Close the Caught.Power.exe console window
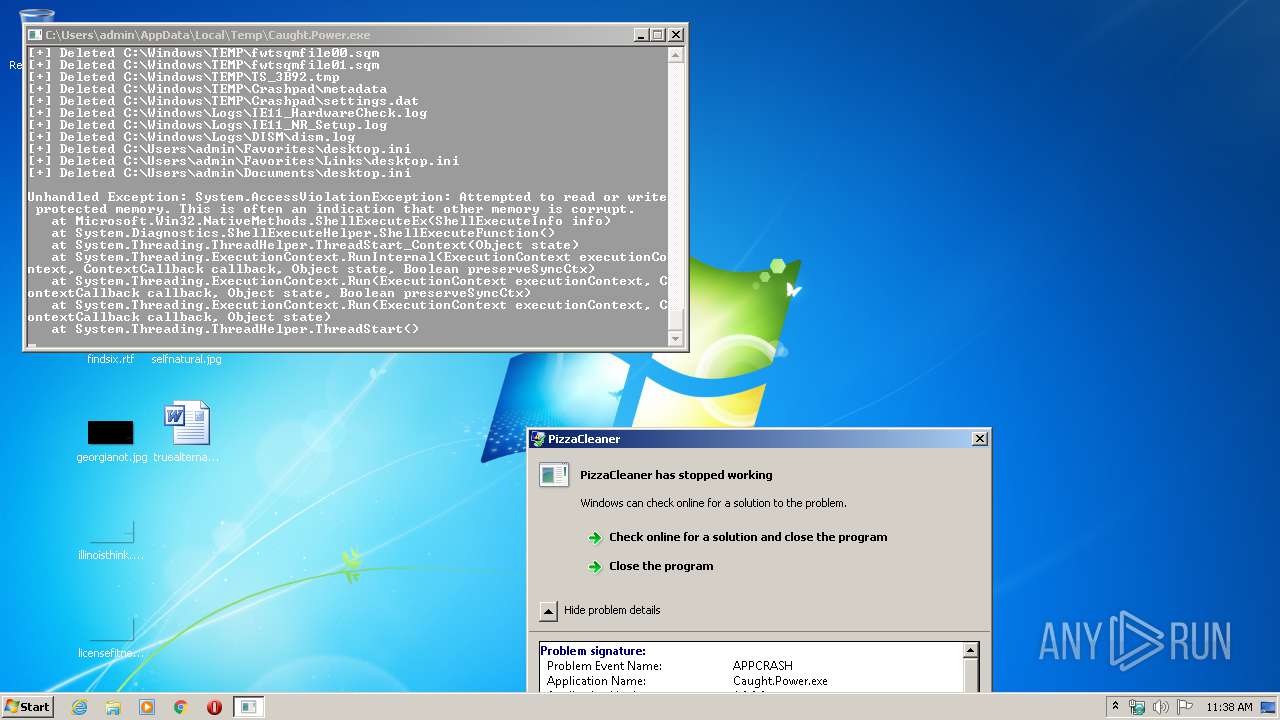Viewport: 1280px width, 720px height. pyautogui.click(x=676, y=35)
